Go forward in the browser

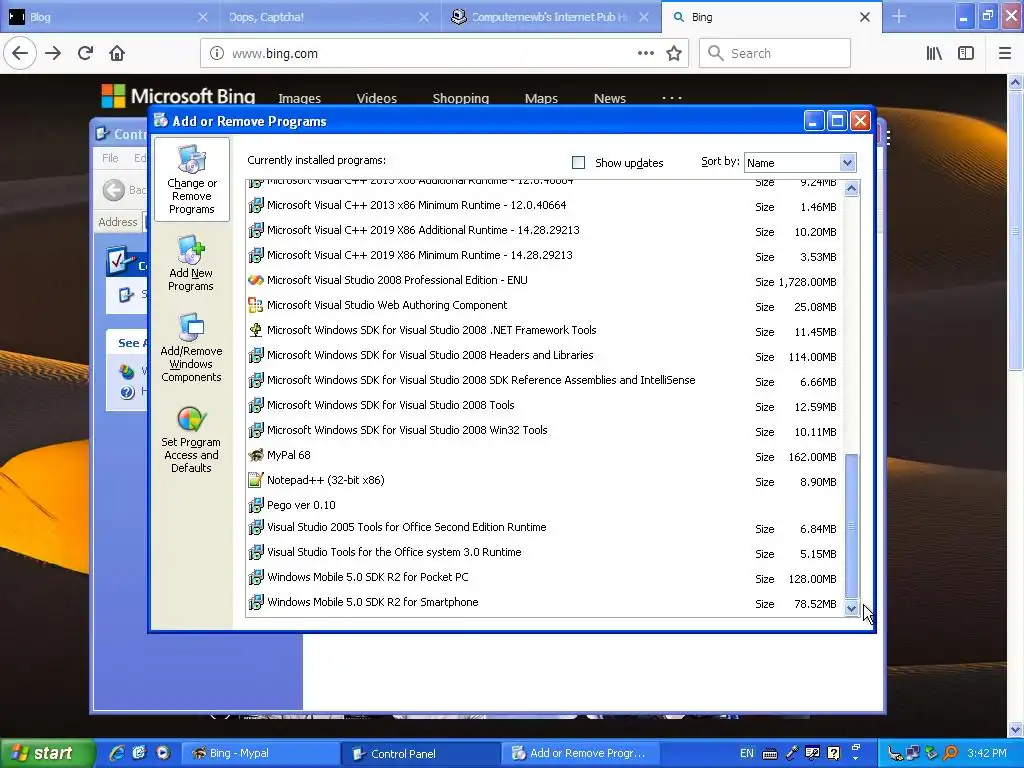coord(53,54)
